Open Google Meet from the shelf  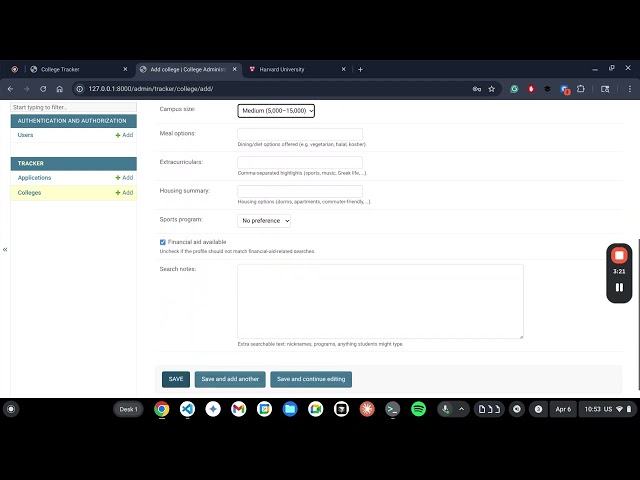316,409
